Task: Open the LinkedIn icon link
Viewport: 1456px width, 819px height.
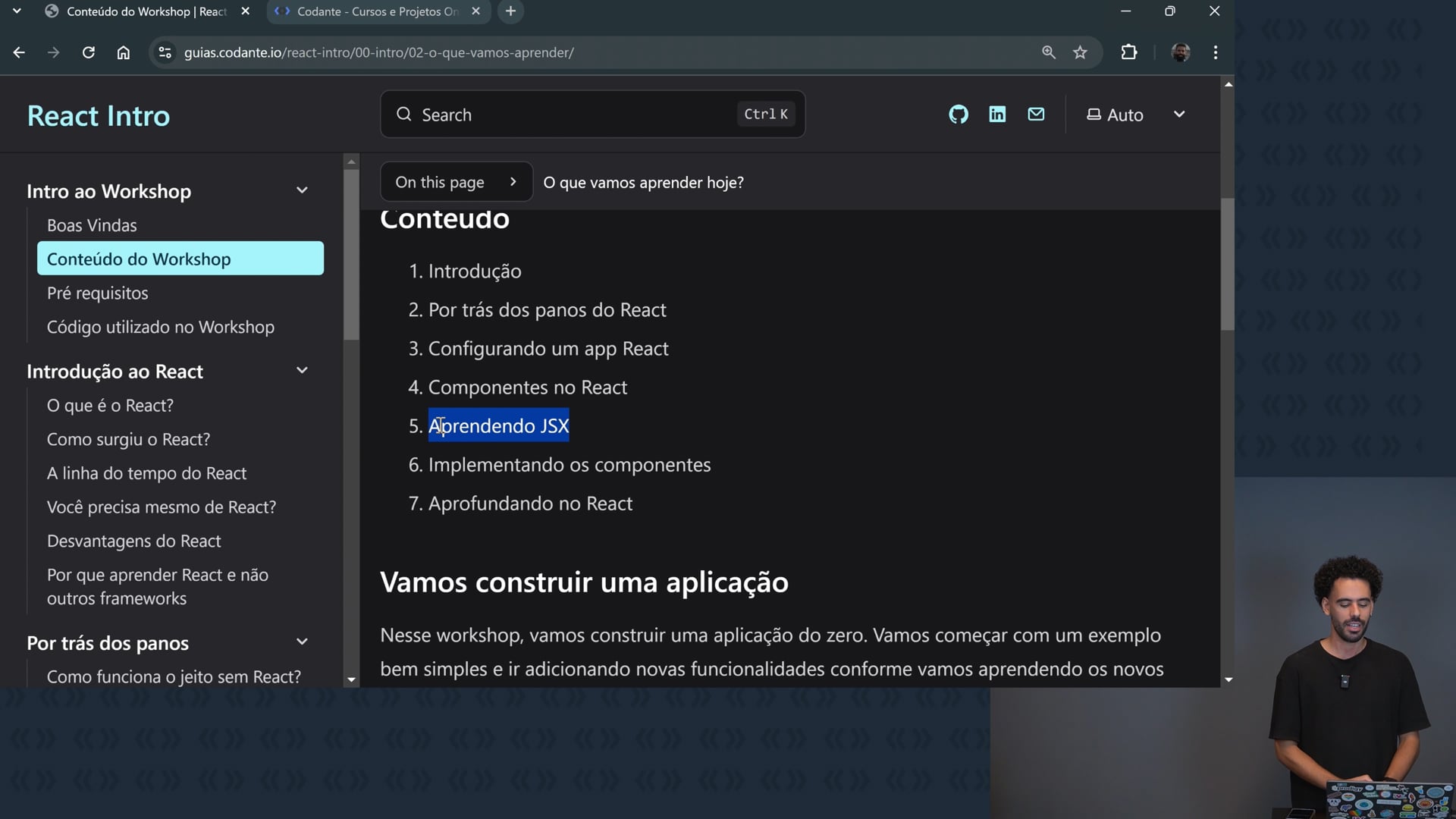Action: [x=997, y=115]
